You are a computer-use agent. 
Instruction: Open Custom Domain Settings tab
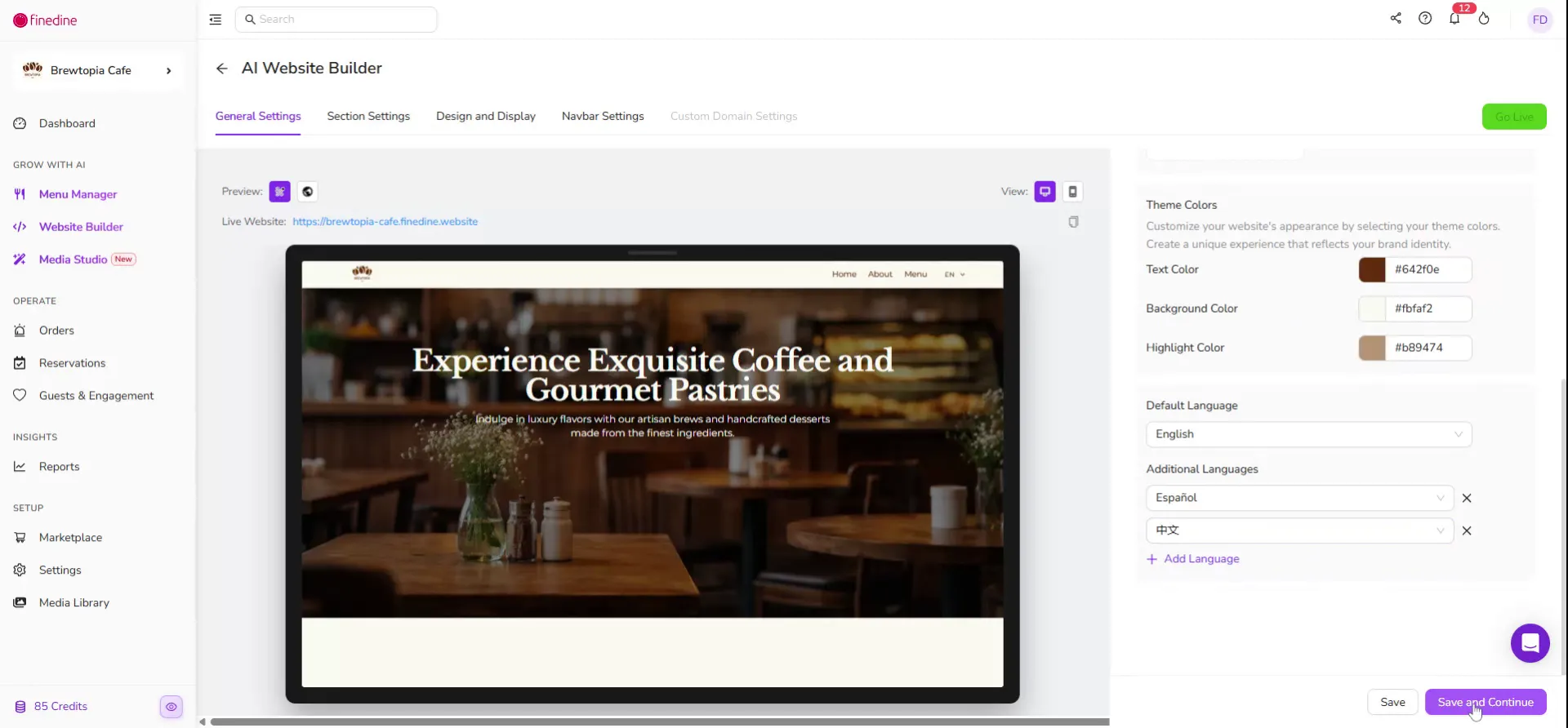pyautogui.click(x=733, y=116)
